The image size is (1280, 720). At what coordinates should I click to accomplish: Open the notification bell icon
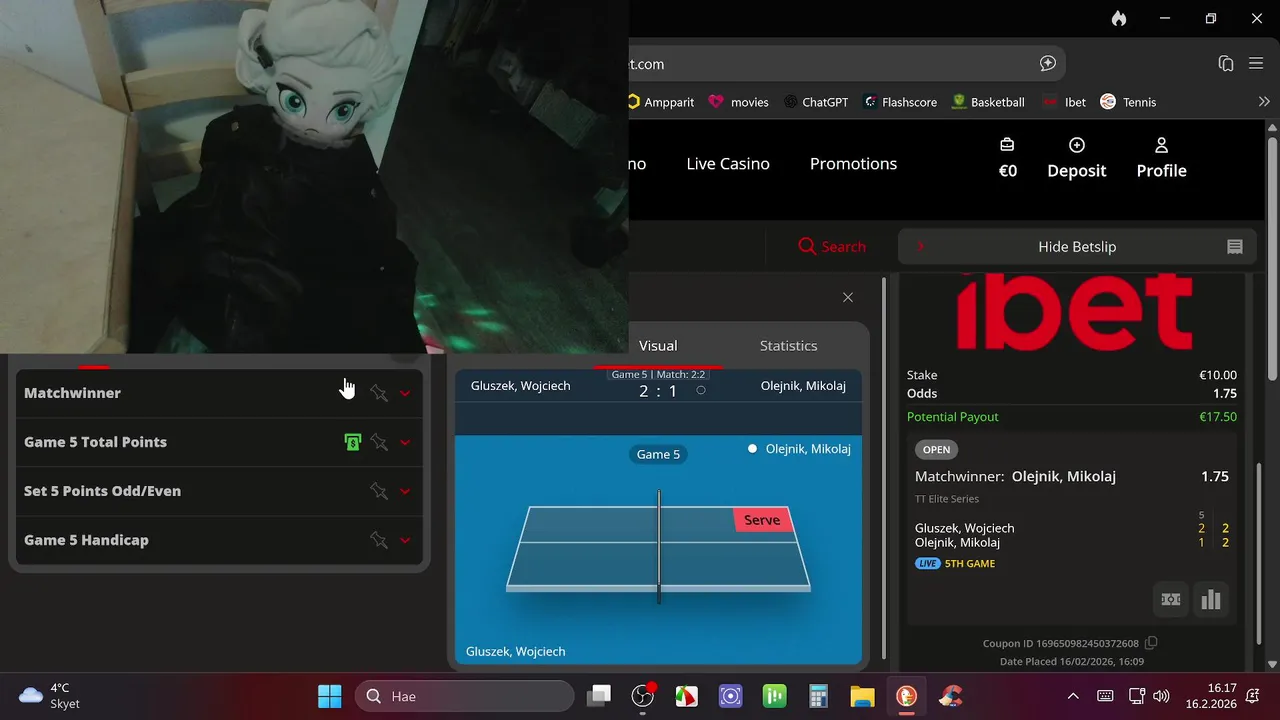pos(1253,696)
